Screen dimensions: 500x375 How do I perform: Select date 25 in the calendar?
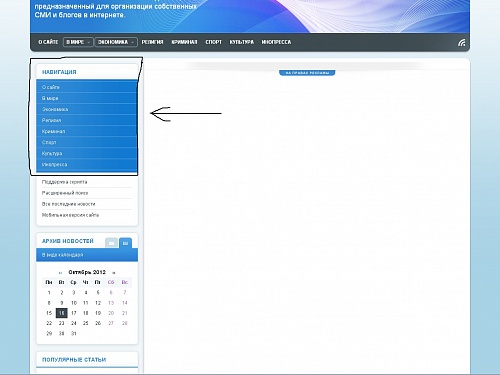86,323
